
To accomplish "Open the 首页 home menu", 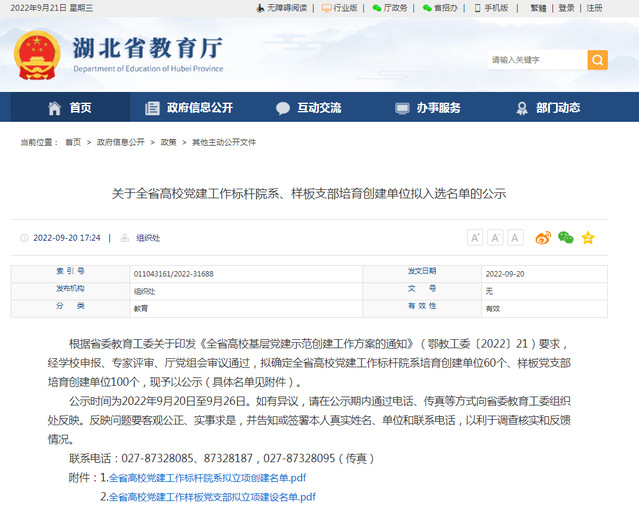I will tap(69, 108).
